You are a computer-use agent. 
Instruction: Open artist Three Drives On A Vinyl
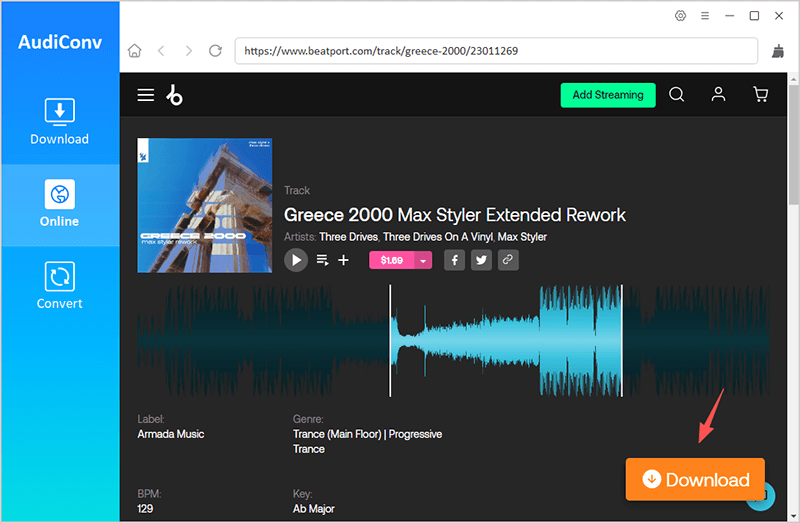(438, 237)
